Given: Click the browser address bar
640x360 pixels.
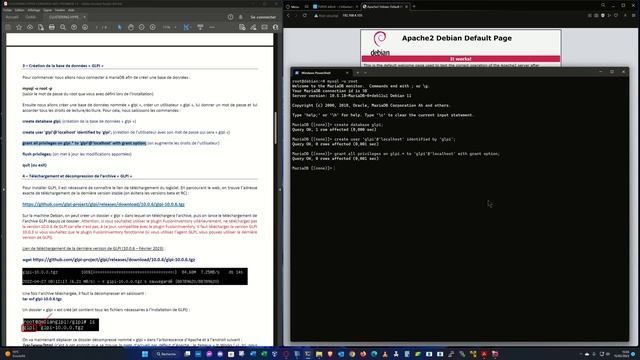Looking at the screenshot, I should point(447,16).
